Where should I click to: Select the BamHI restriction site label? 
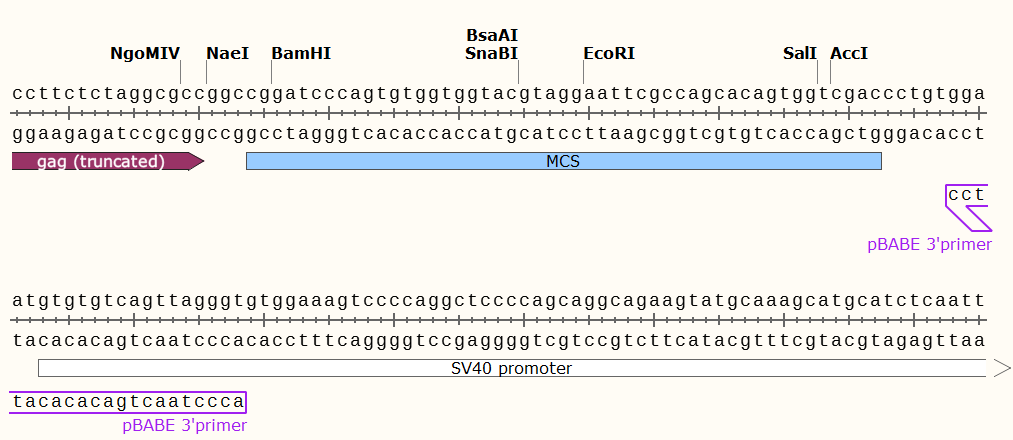(301, 53)
